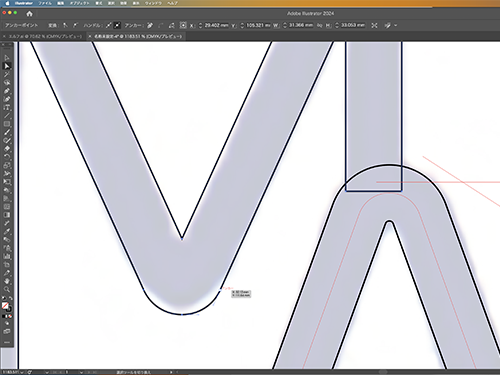The height and width of the screenshot is (375, 500).
Task: Pick the Rectangle shape tool
Action: coord(7,124)
